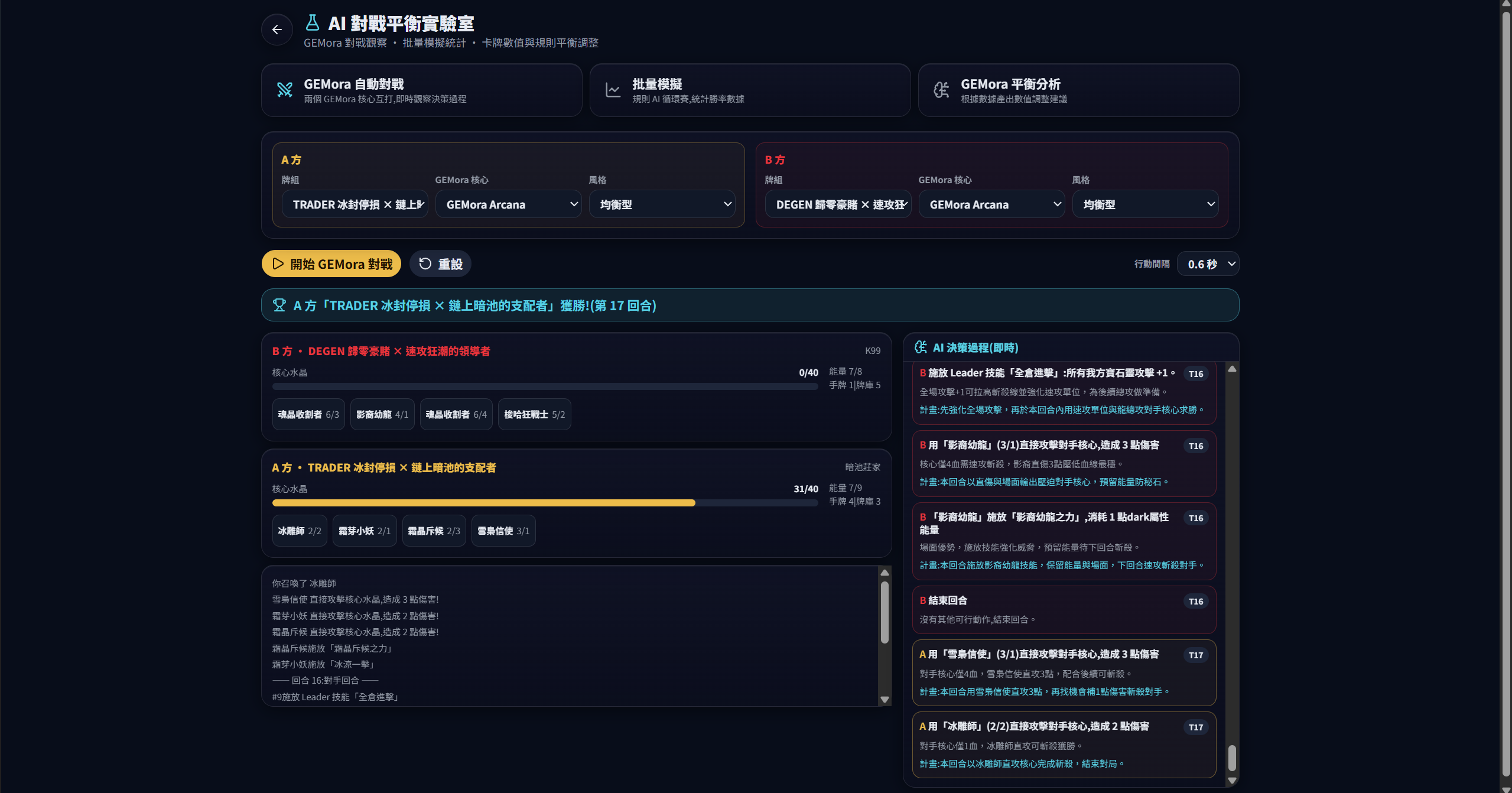Click the lab flask icon by title
The image size is (1512, 793).
[x=313, y=23]
